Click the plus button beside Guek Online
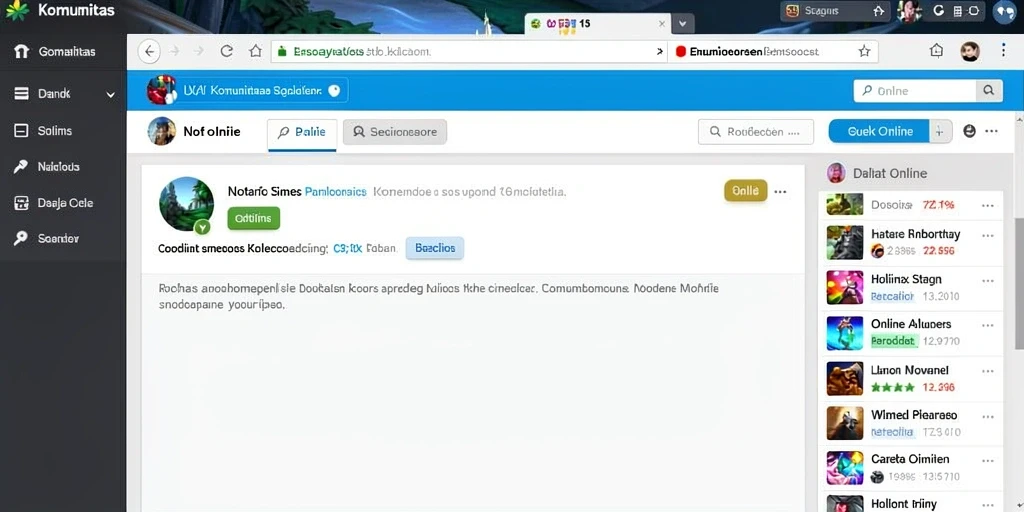 click(940, 131)
